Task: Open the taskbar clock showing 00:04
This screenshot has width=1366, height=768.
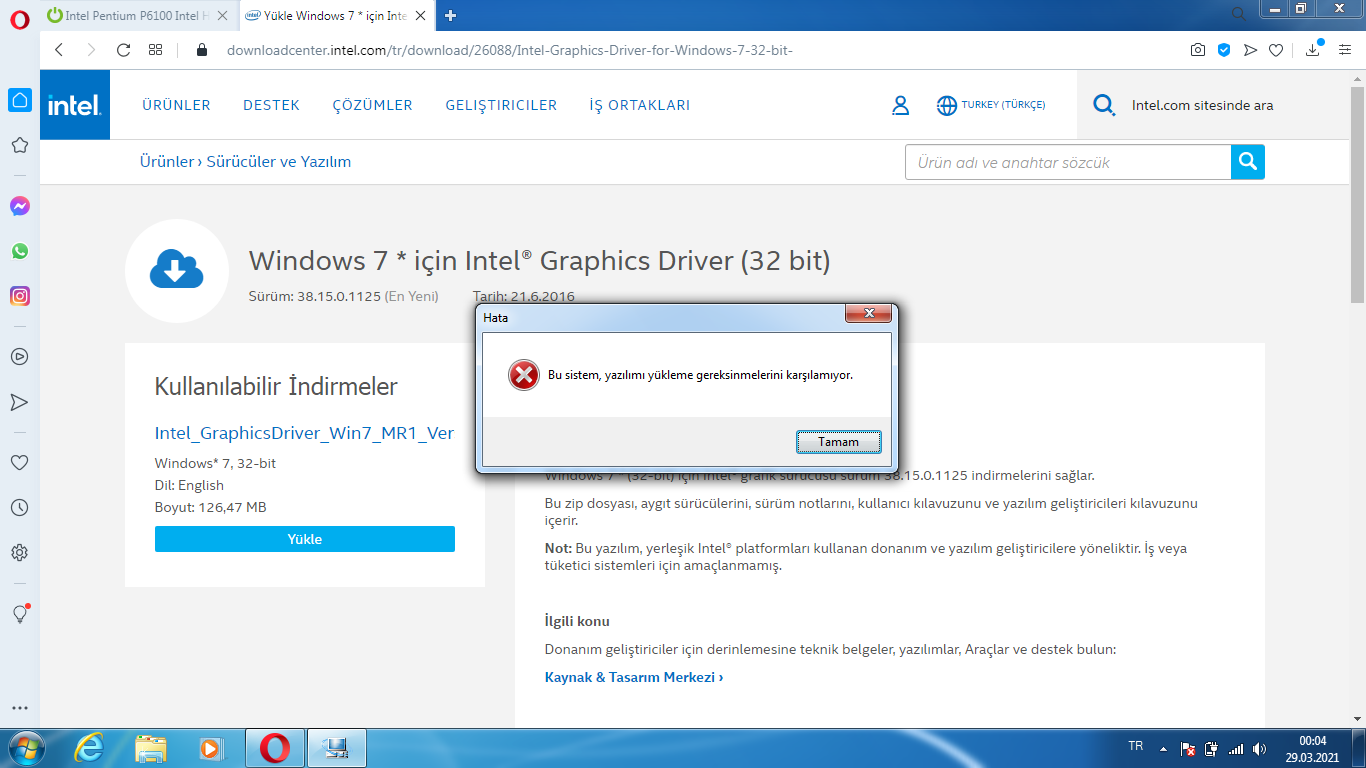Action: click(x=1313, y=749)
